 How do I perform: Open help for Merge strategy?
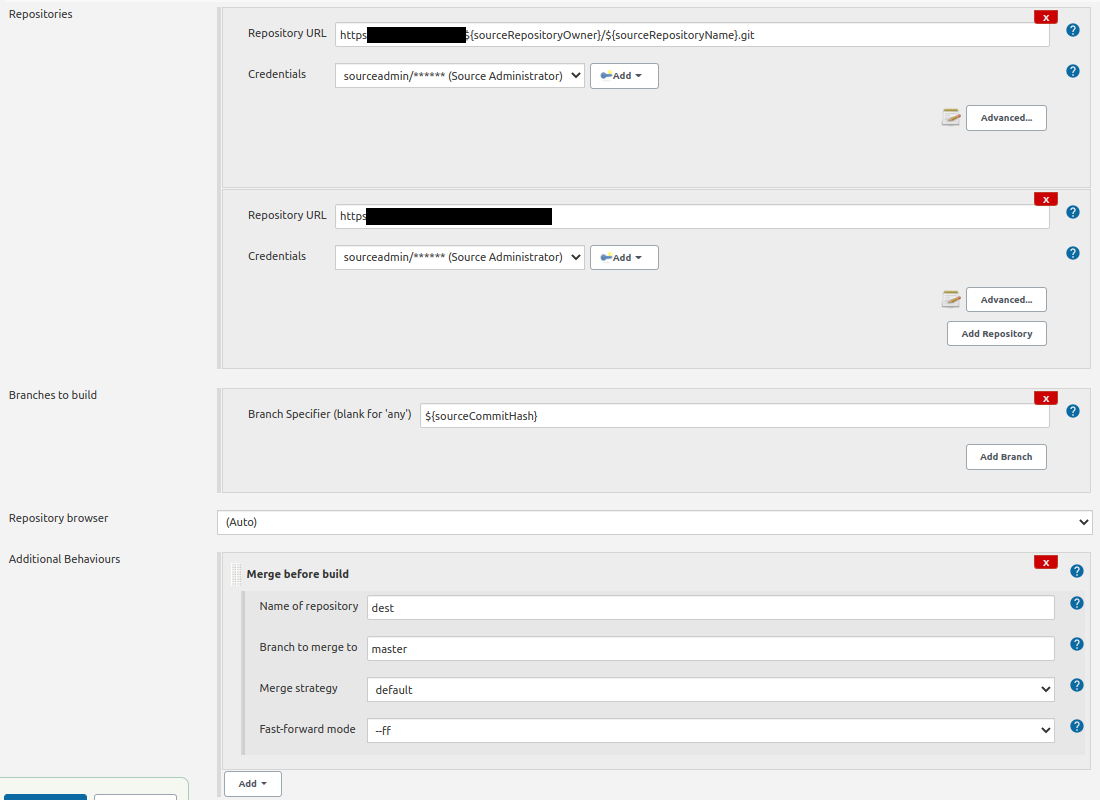(x=1077, y=685)
